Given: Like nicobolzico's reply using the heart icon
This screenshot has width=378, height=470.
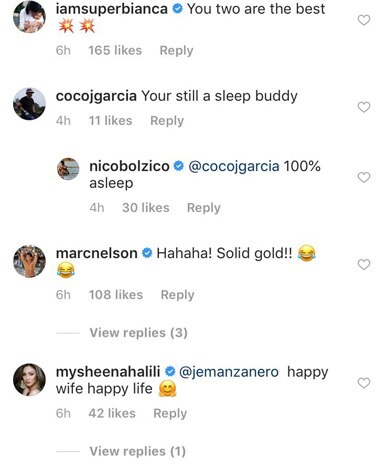Looking at the screenshot, I should tap(364, 177).
